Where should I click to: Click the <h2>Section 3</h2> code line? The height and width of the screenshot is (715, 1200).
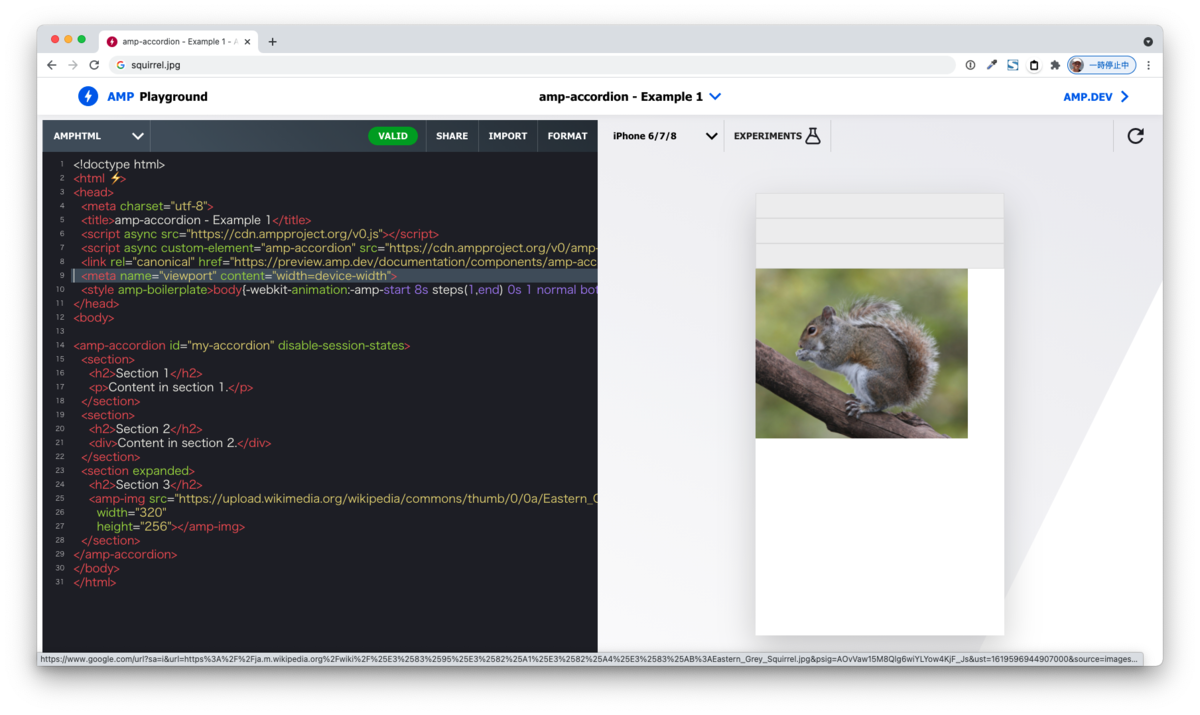pos(145,484)
